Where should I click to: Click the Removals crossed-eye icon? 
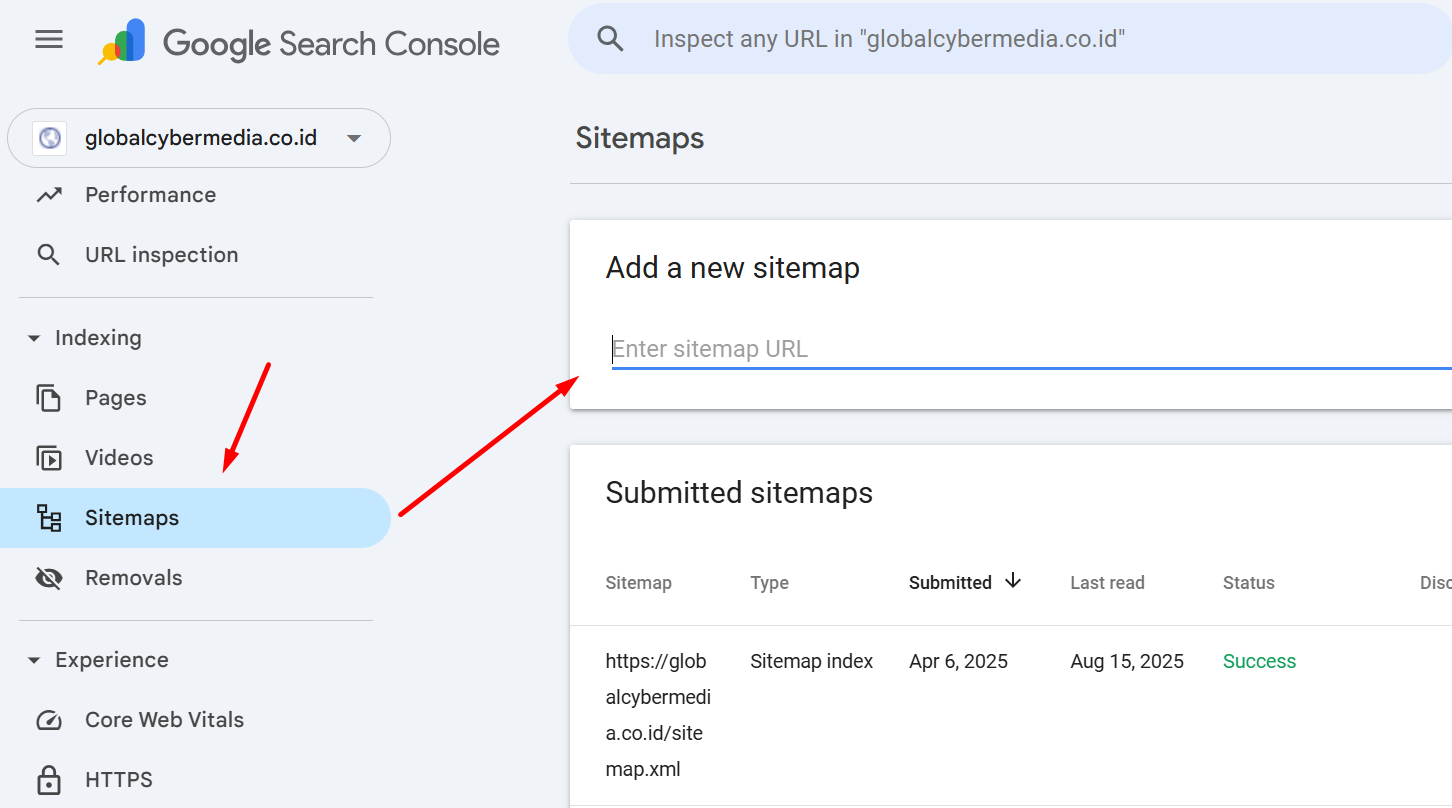49,578
